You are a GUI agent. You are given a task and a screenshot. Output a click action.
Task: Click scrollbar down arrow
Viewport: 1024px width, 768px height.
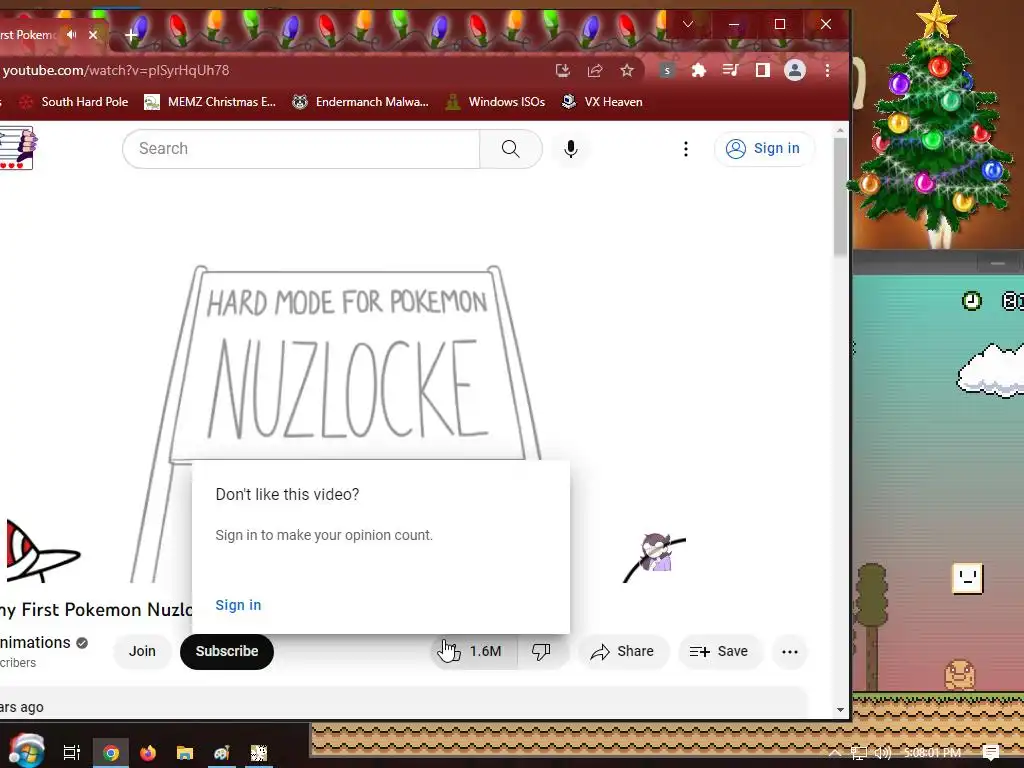tap(840, 710)
